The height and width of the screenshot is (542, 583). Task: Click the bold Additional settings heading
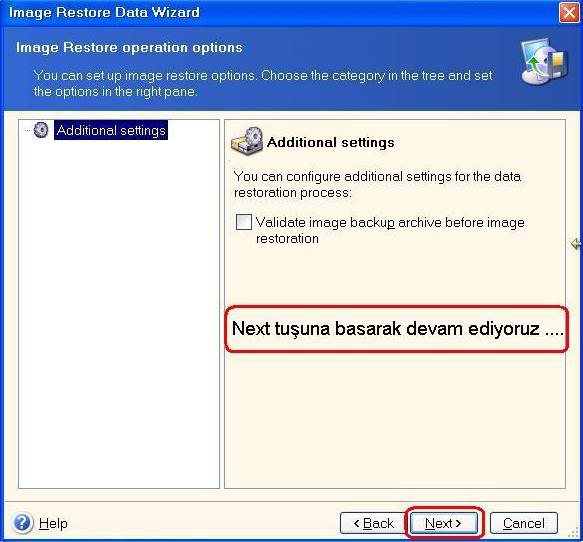331,142
